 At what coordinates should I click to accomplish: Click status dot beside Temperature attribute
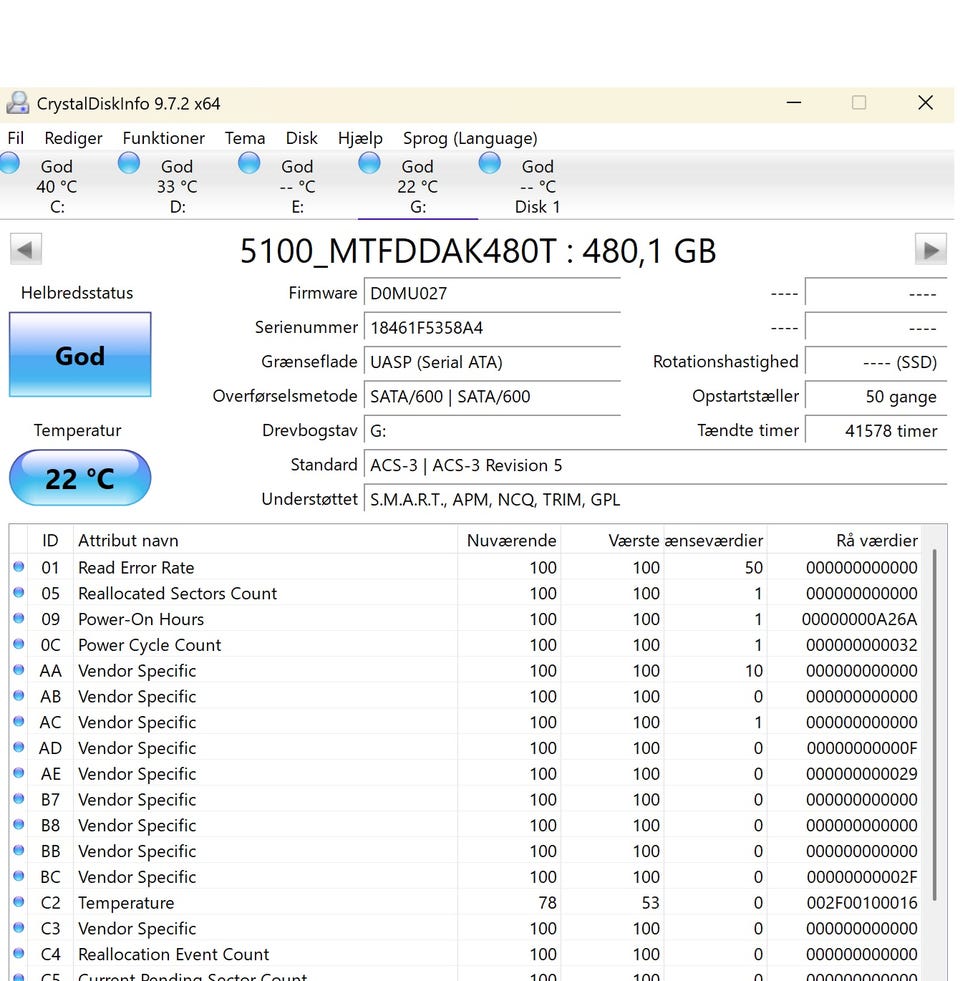[x=18, y=903]
